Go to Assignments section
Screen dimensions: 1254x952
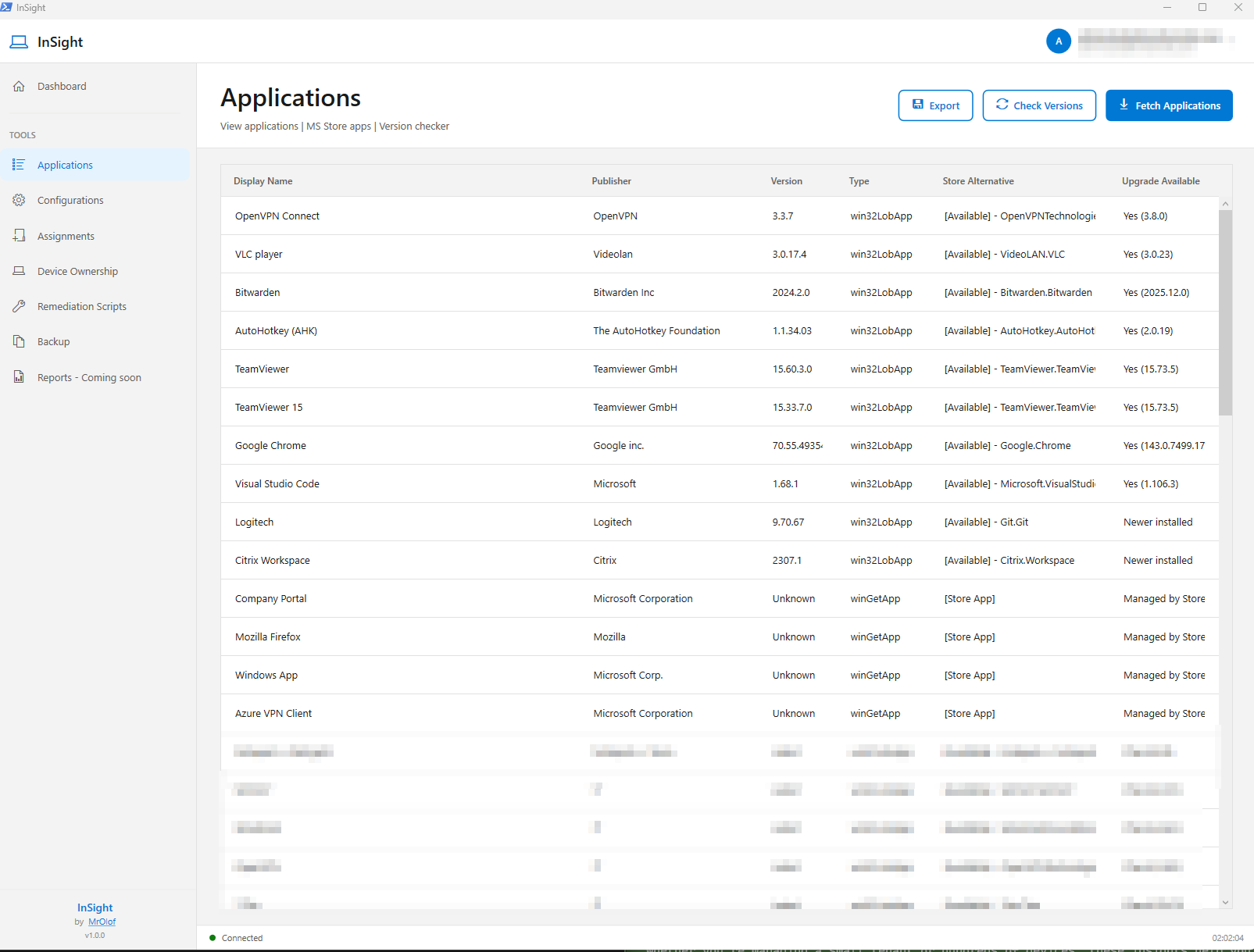(x=95, y=236)
